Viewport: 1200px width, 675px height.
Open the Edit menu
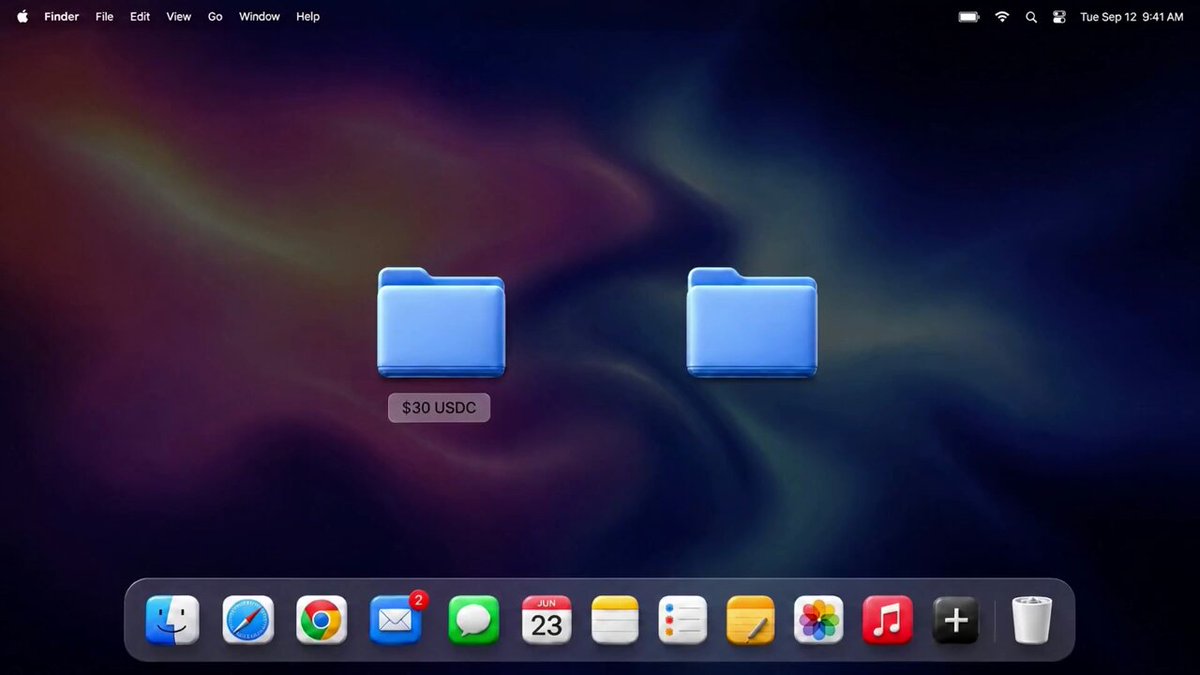140,17
